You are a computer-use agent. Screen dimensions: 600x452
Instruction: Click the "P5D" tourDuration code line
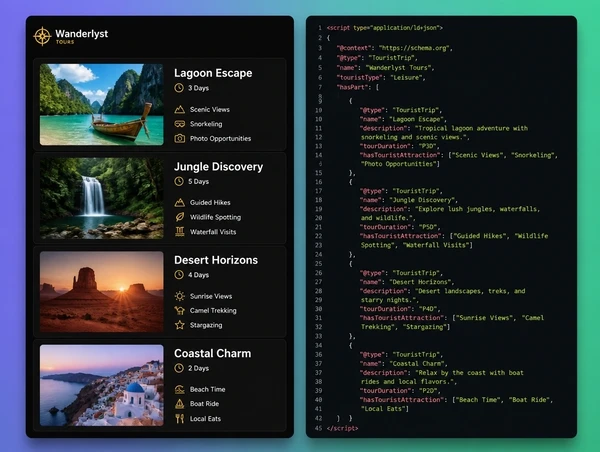[399, 227]
